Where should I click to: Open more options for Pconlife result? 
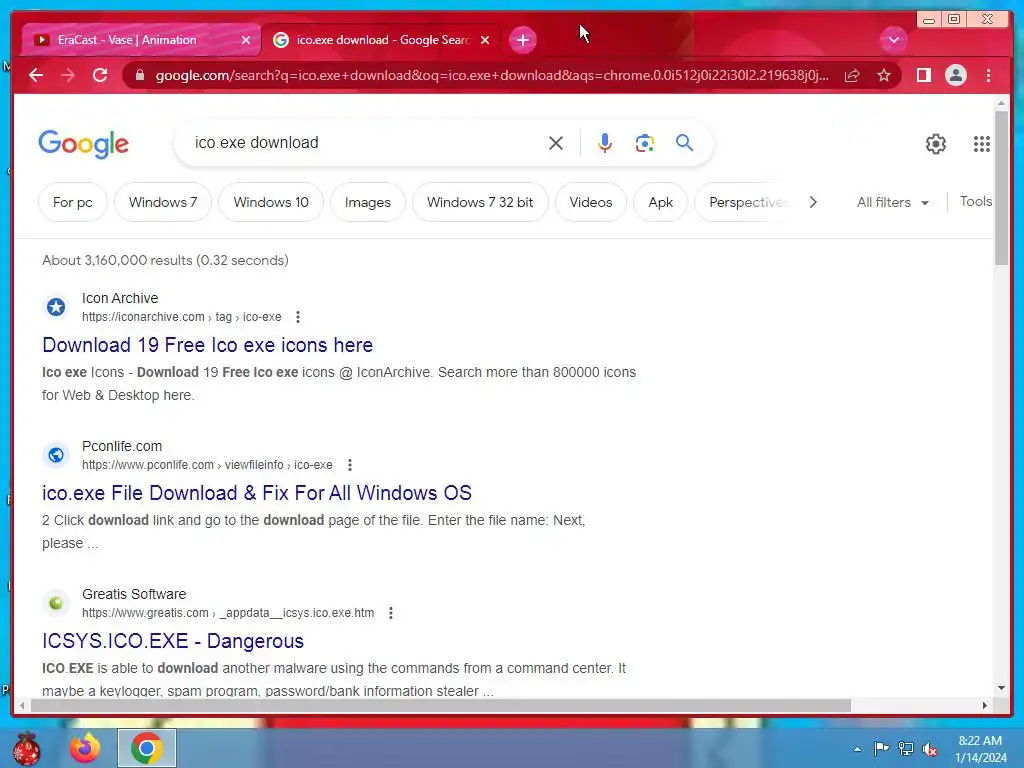click(x=350, y=465)
